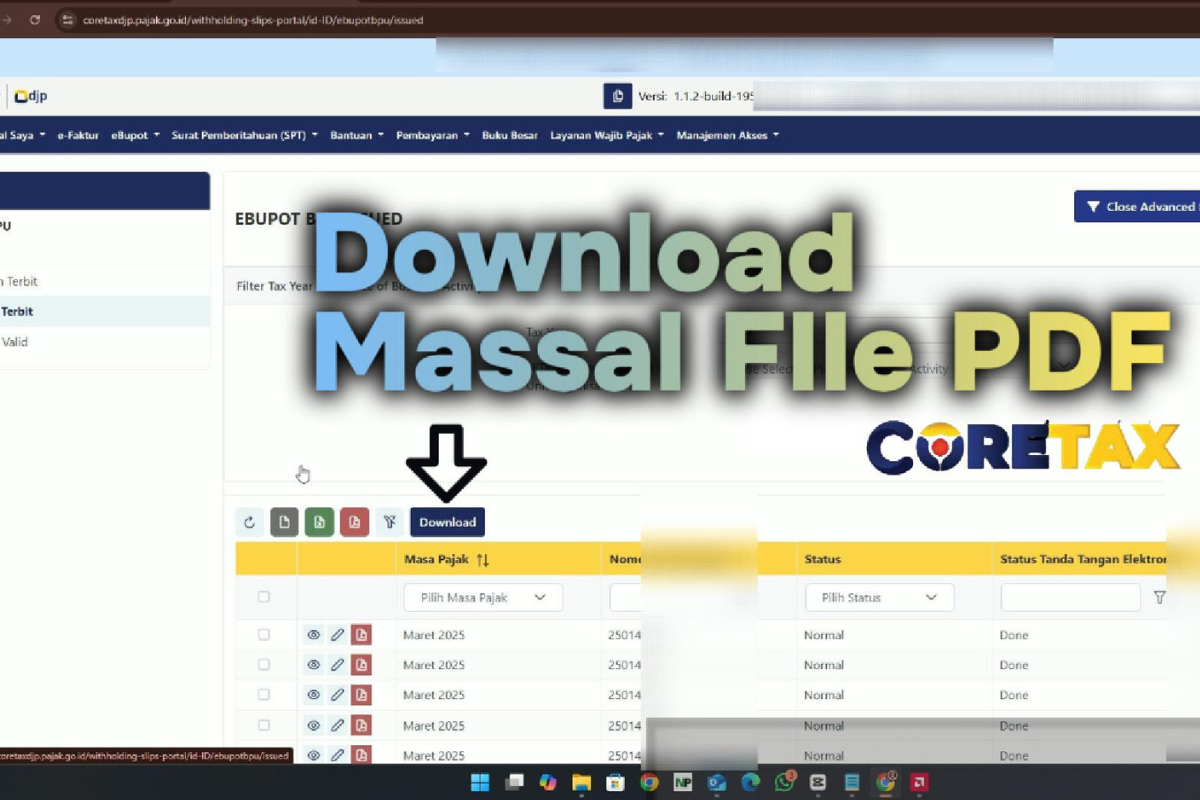Sort table by Masa Pajak column

483,560
